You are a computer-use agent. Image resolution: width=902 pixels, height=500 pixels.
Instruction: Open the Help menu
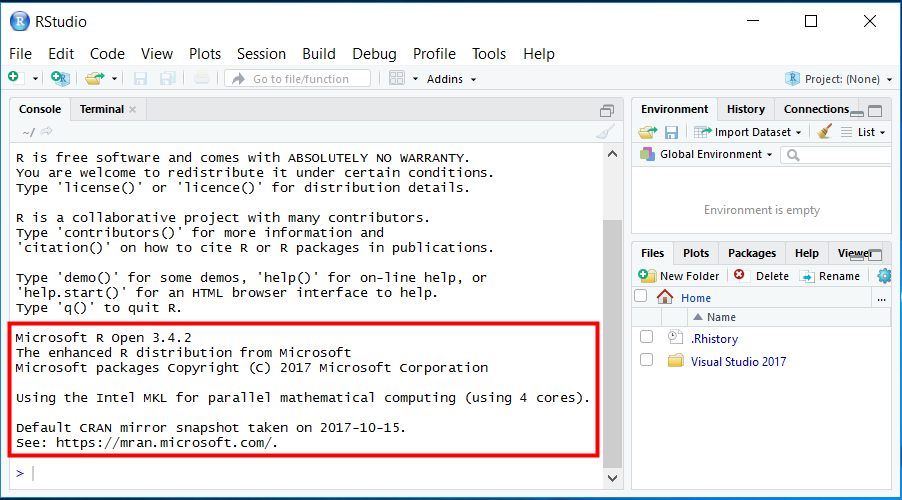tap(539, 54)
